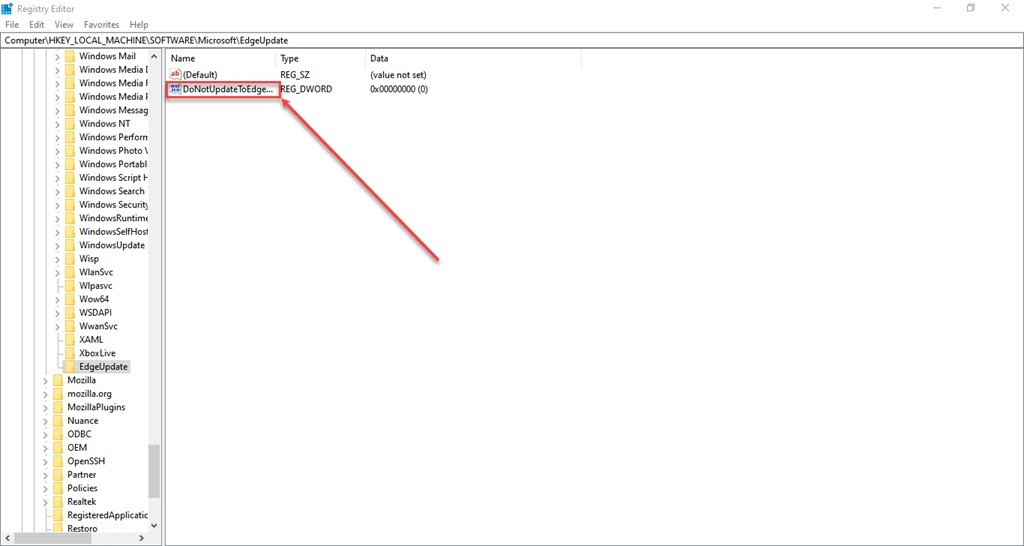1024x546 pixels.
Task: Click the mozilla.org folder icon
Action: coord(58,394)
